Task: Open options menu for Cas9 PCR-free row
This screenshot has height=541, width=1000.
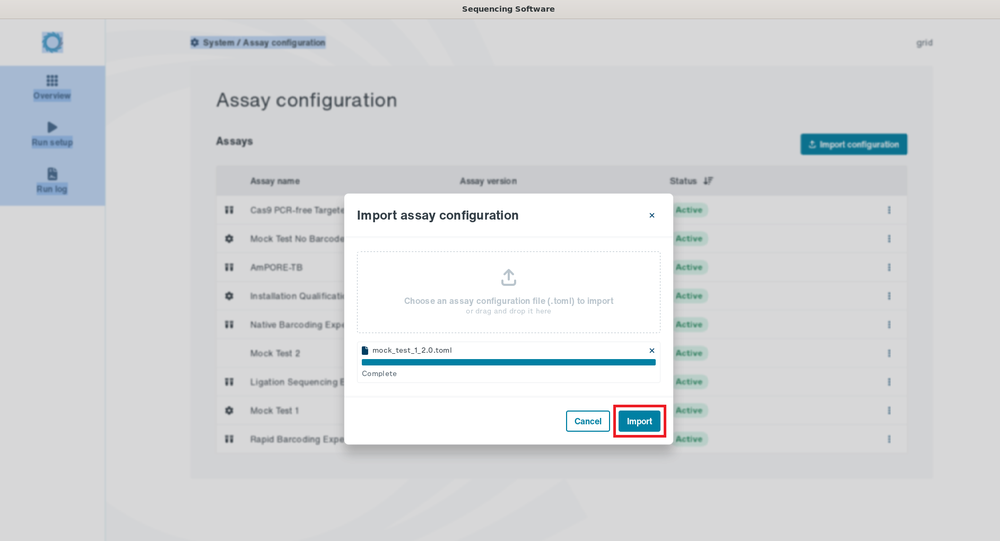Action: tap(889, 210)
